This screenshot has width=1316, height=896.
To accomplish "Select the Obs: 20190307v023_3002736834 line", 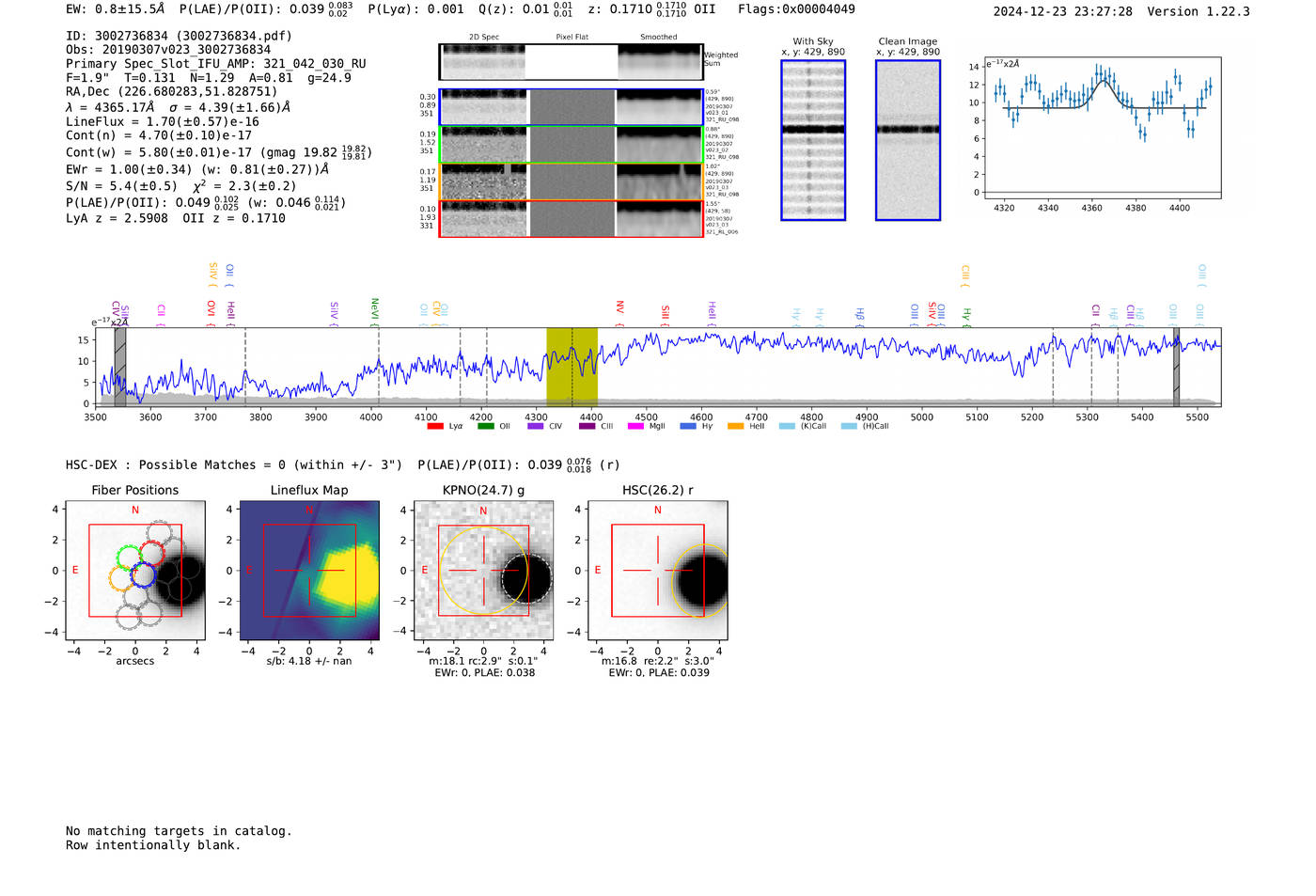I will click(x=168, y=50).
